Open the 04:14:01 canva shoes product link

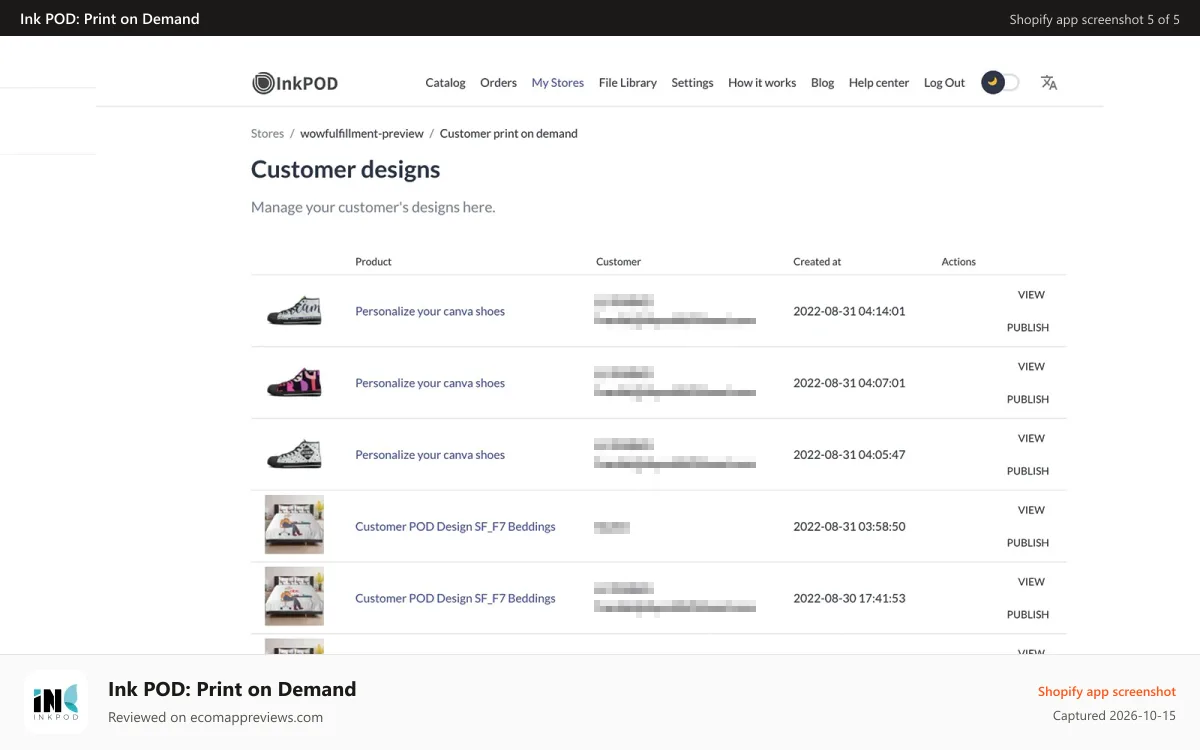(430, 311)
